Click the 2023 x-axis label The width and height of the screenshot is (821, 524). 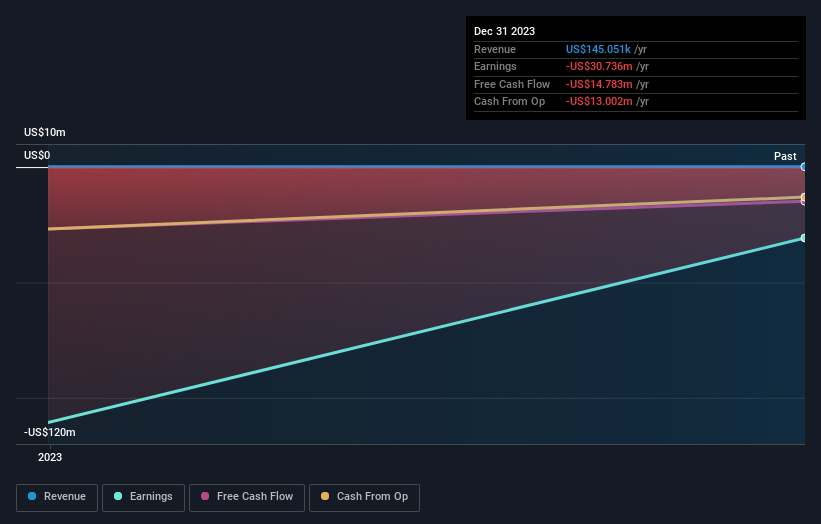tap(50, 457)
